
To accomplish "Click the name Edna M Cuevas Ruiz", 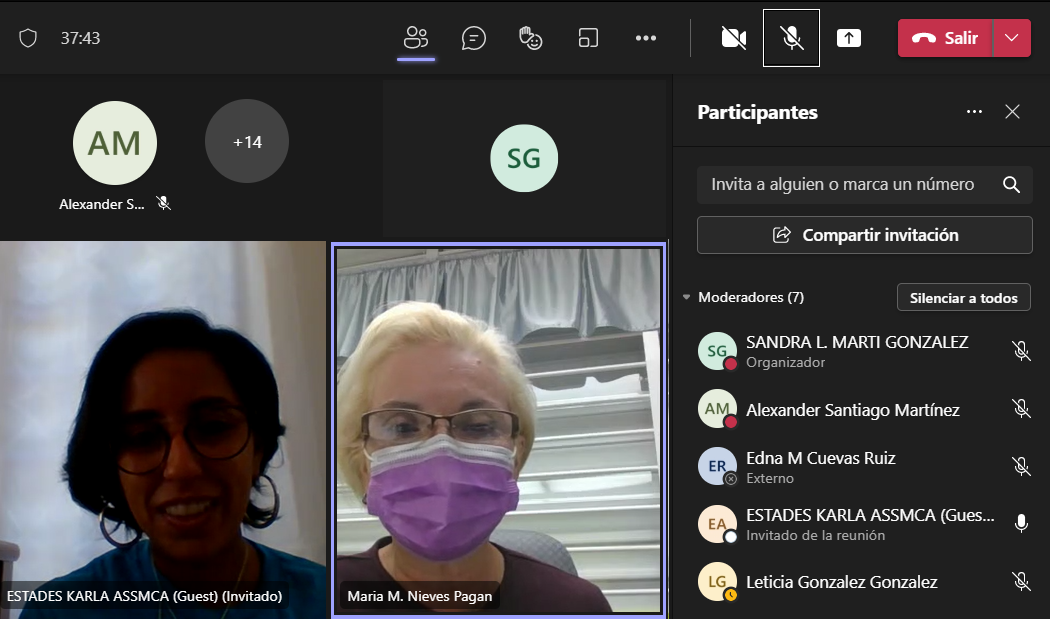I will click(x=820, y=458).
